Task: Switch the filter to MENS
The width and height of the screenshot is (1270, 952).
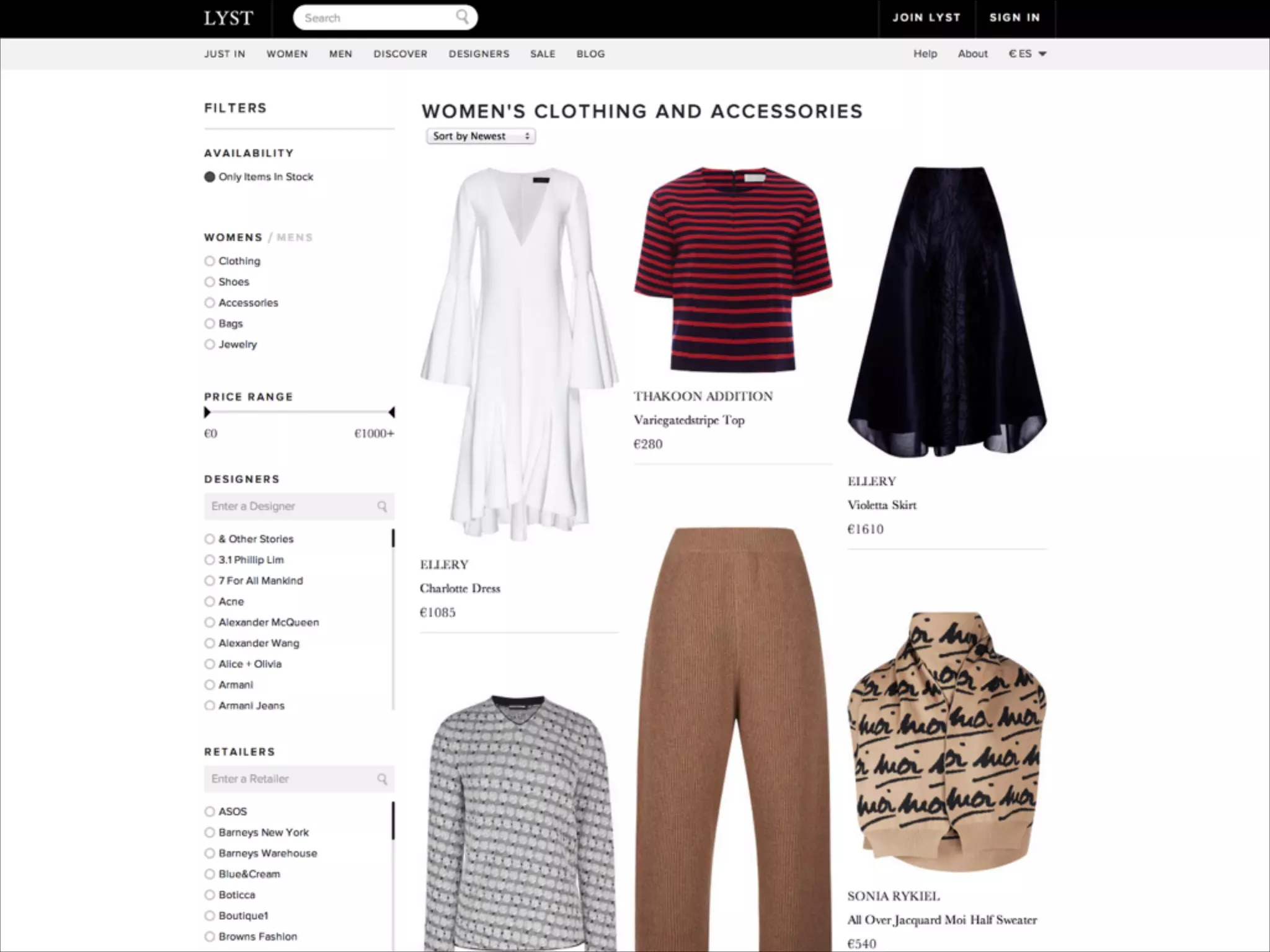Action: point(295,237)
